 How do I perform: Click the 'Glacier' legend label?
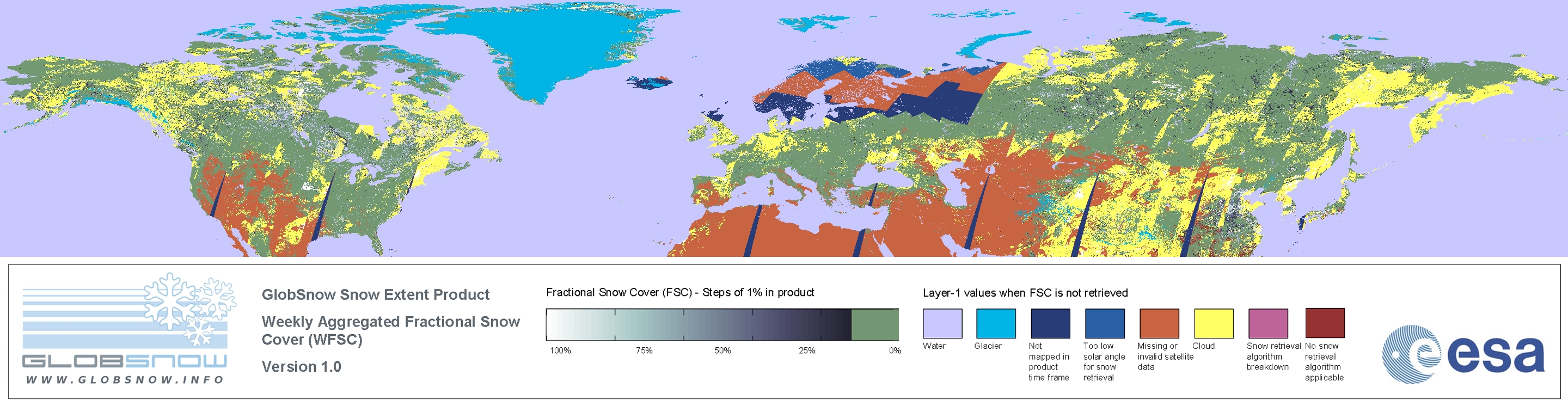[988, 346]
